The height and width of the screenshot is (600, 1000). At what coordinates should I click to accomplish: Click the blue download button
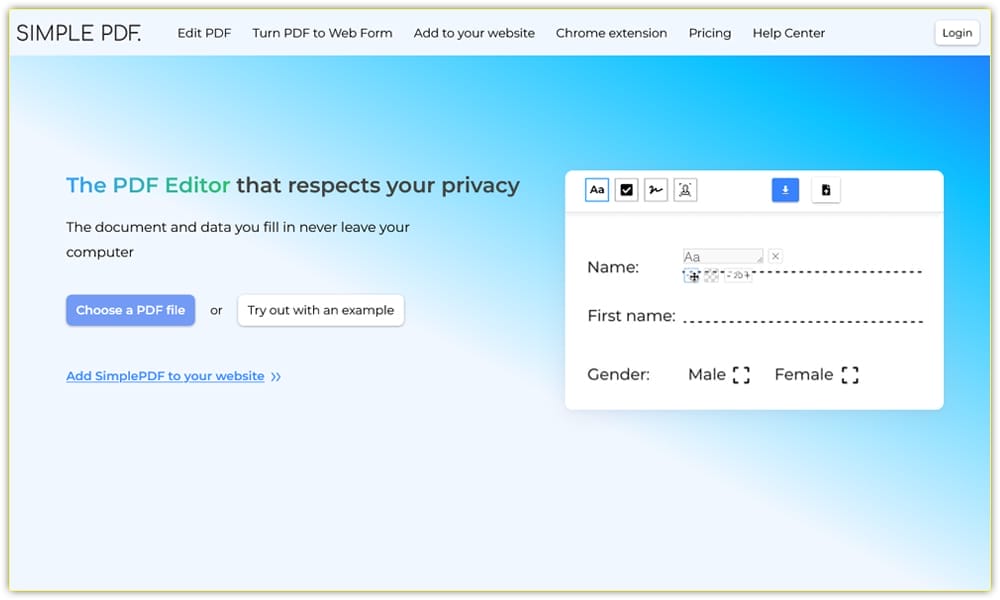[785, 190]
